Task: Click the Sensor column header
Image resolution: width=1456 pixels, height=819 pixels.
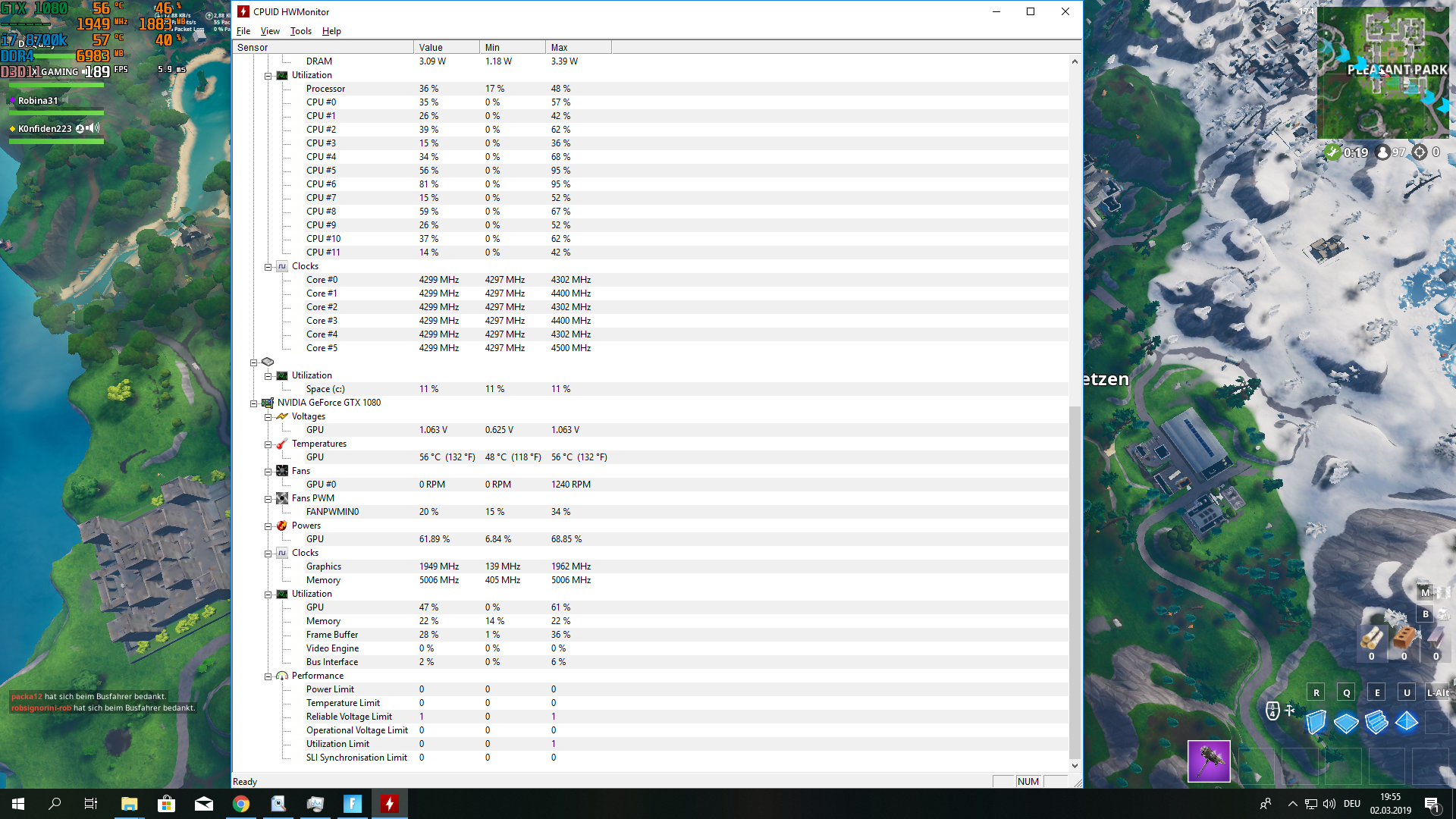Action: [323, 47]
